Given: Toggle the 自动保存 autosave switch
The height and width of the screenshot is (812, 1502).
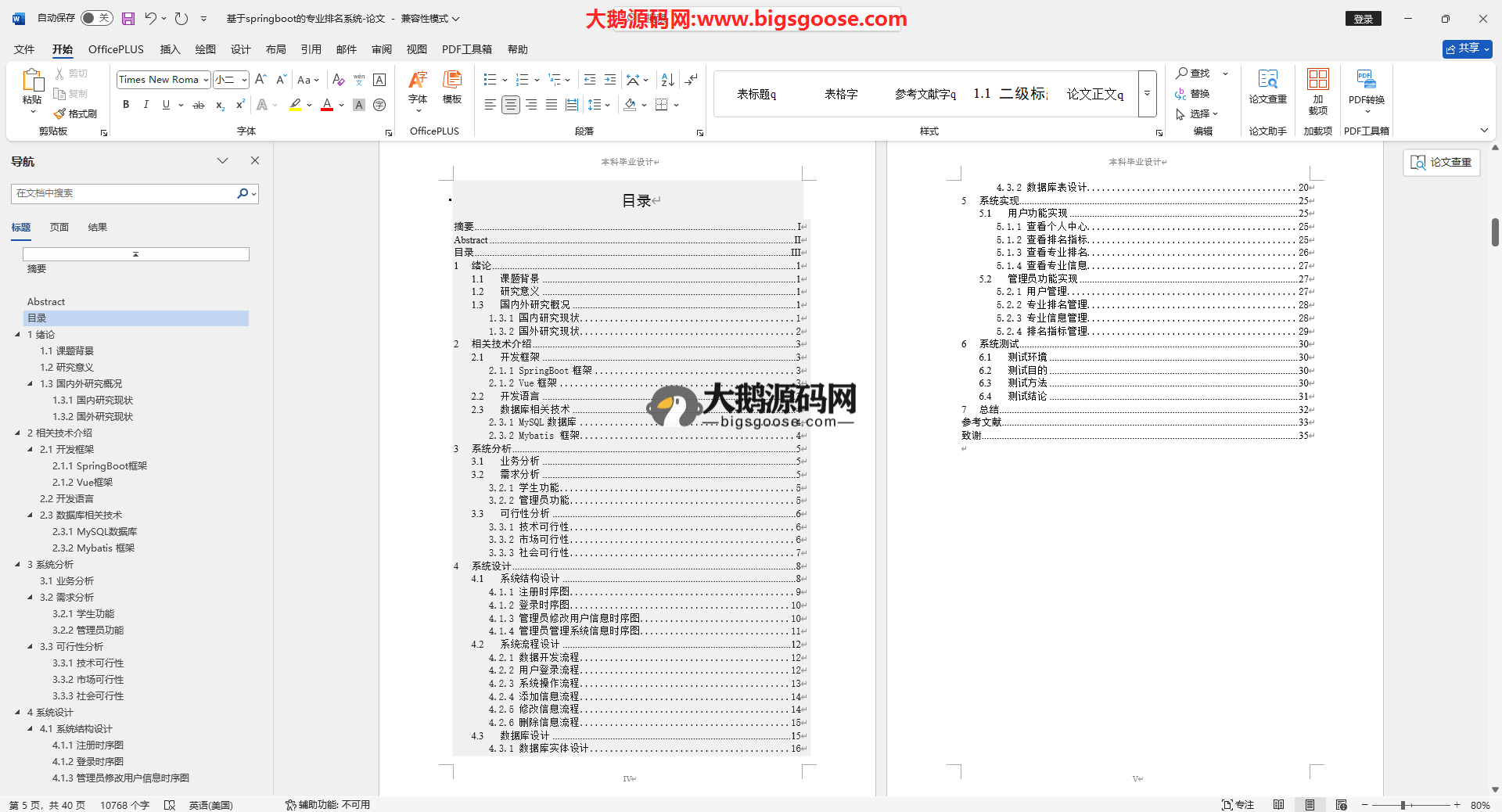Looking at the screenshot, I should [96, 18].
